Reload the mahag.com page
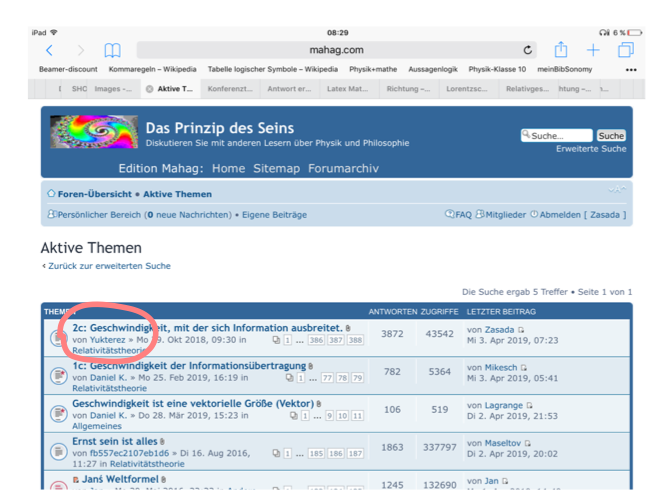661x493 pixels. (527, 50)
